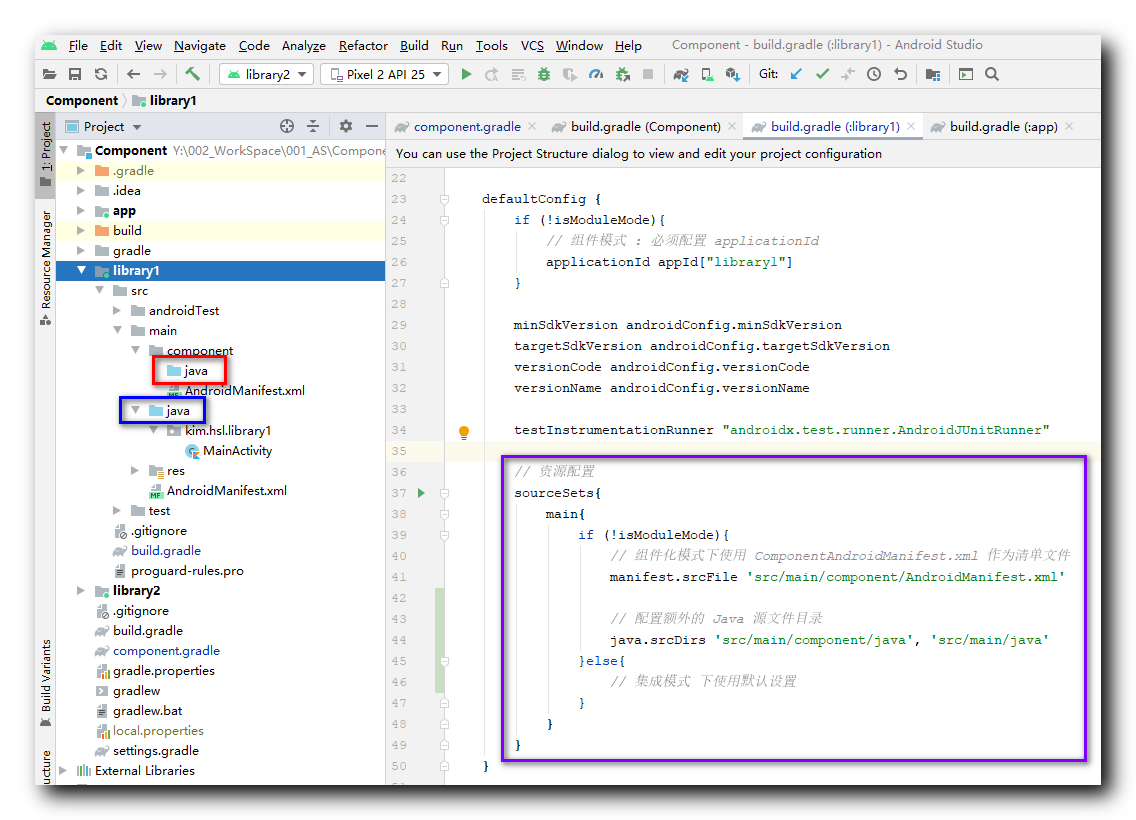1136x820 pixels.
Task: Click the Search Everywhere magnifier icon
Action: pos(992,74)
